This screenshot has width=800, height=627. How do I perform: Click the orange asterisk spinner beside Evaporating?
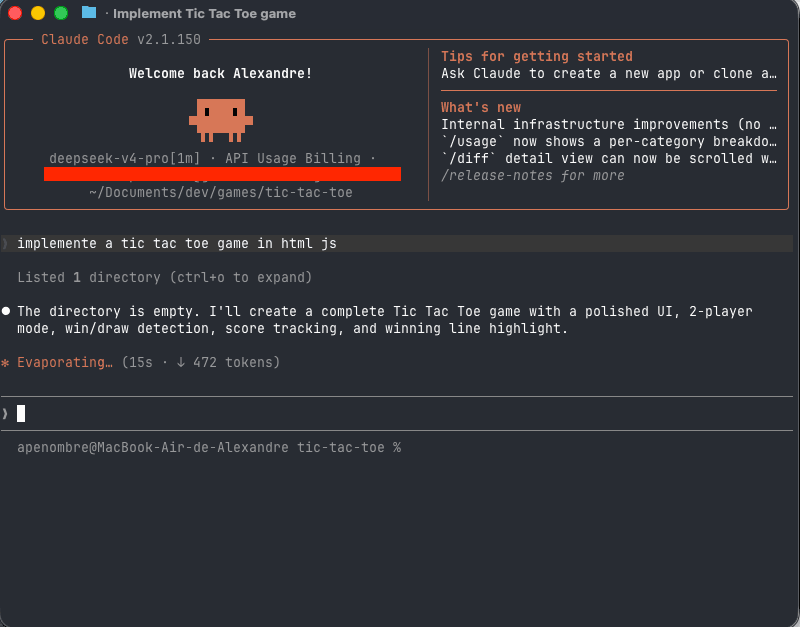click(5, 363)
